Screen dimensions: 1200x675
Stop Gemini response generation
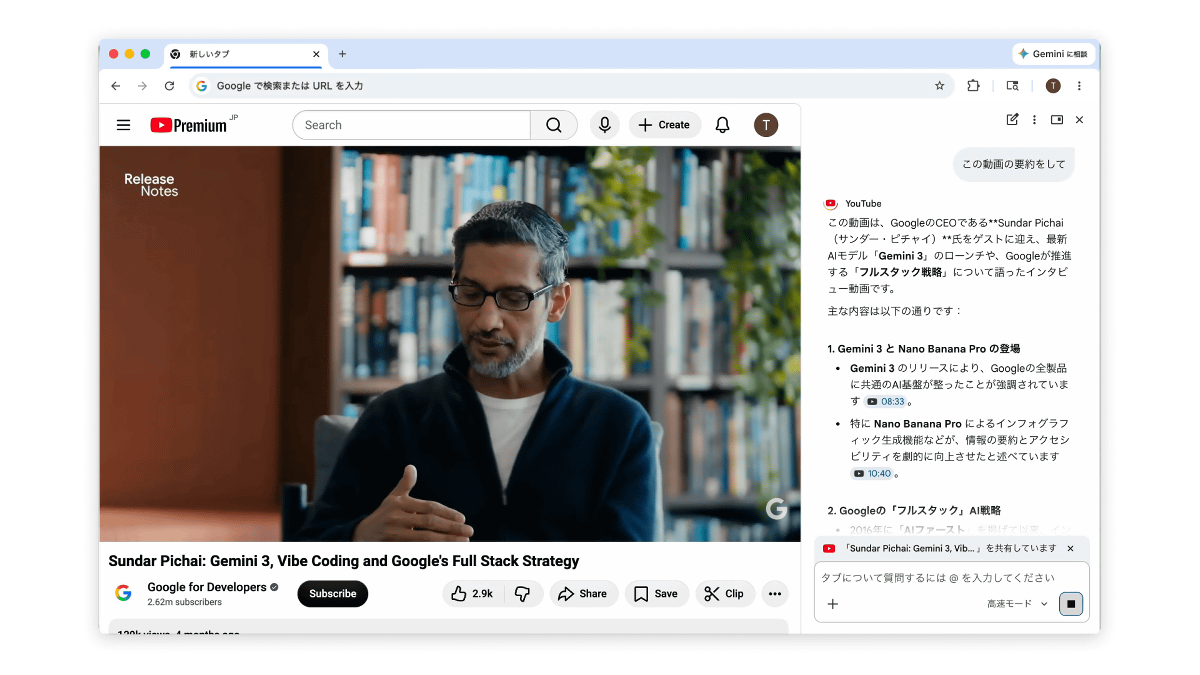pyautogui.click(x=1071, y=604)
